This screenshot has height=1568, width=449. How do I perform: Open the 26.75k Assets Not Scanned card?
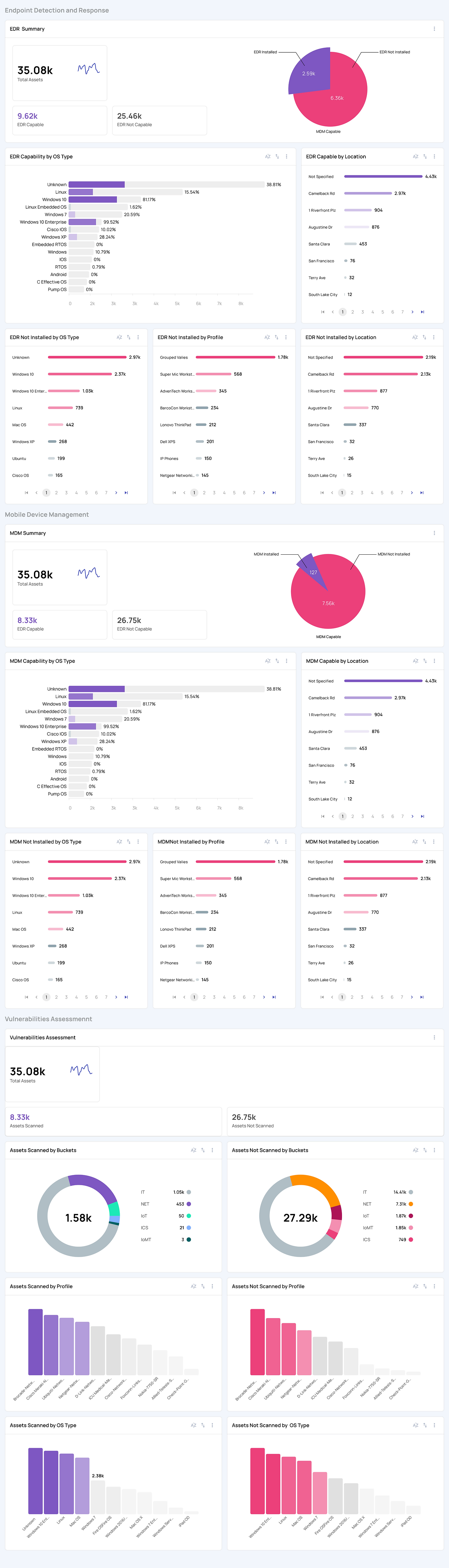[x=335, y=1121]
